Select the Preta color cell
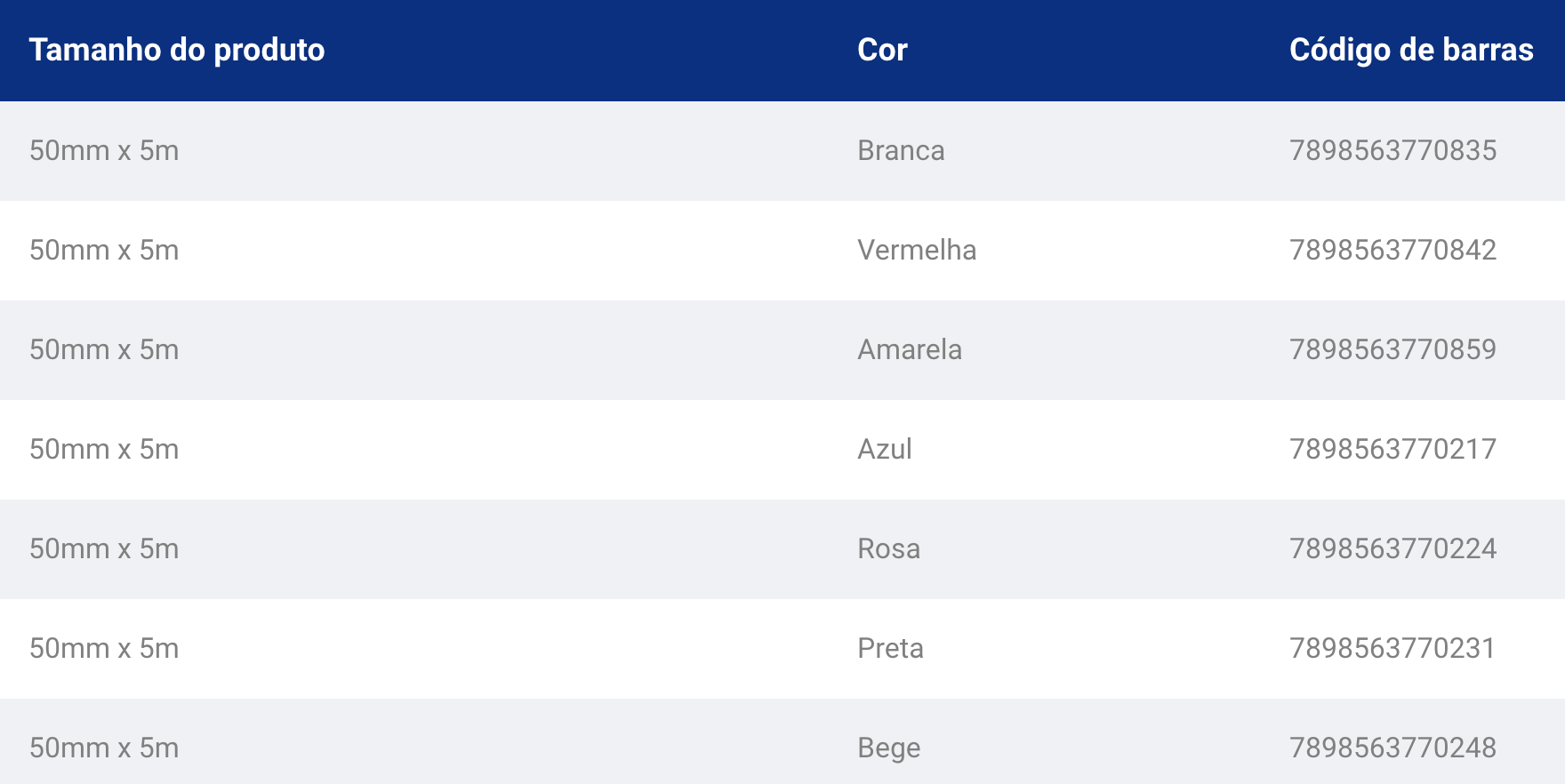 coord(890,648)
